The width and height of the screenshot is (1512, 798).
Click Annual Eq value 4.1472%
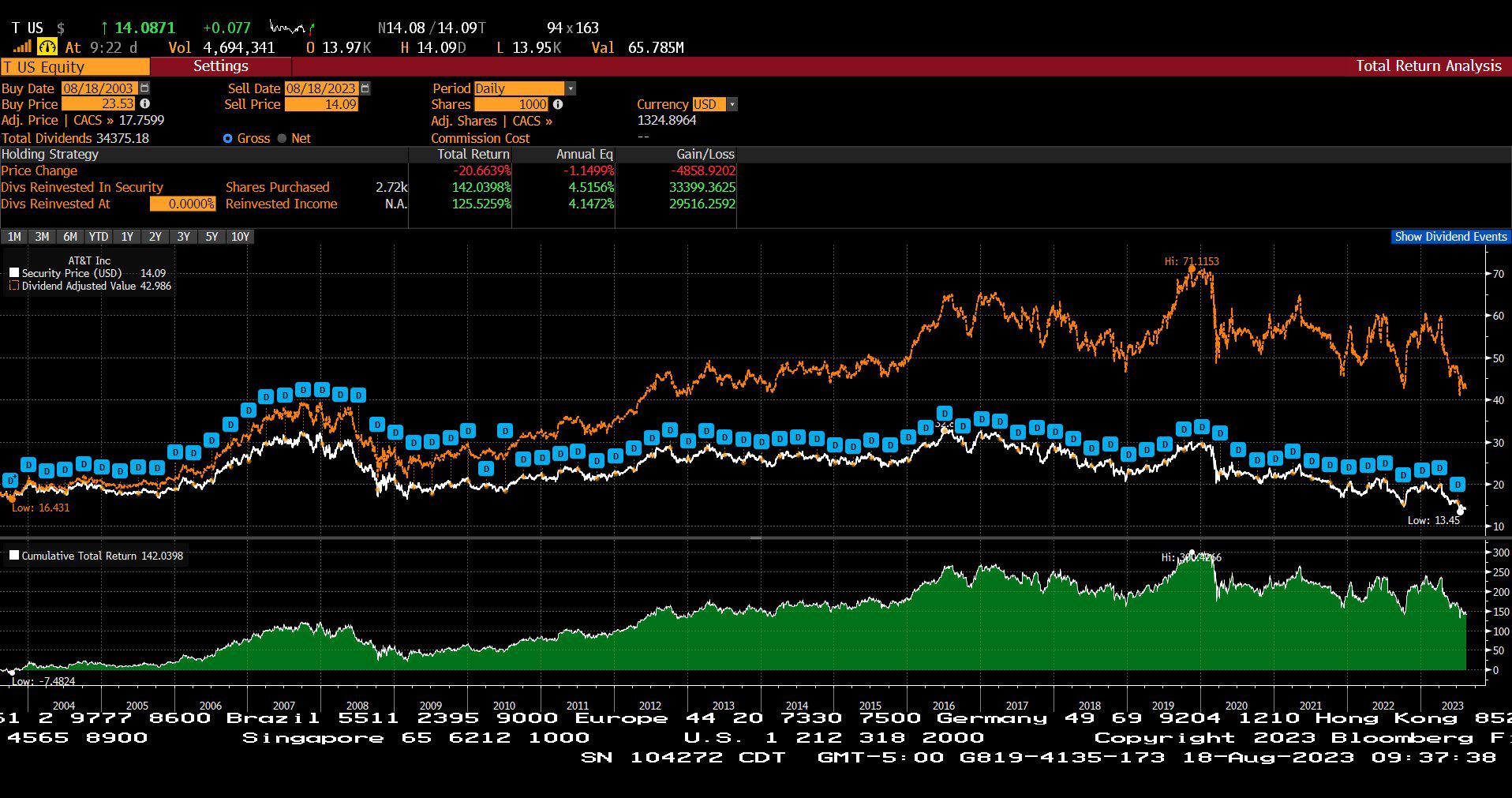coord(591,204)
